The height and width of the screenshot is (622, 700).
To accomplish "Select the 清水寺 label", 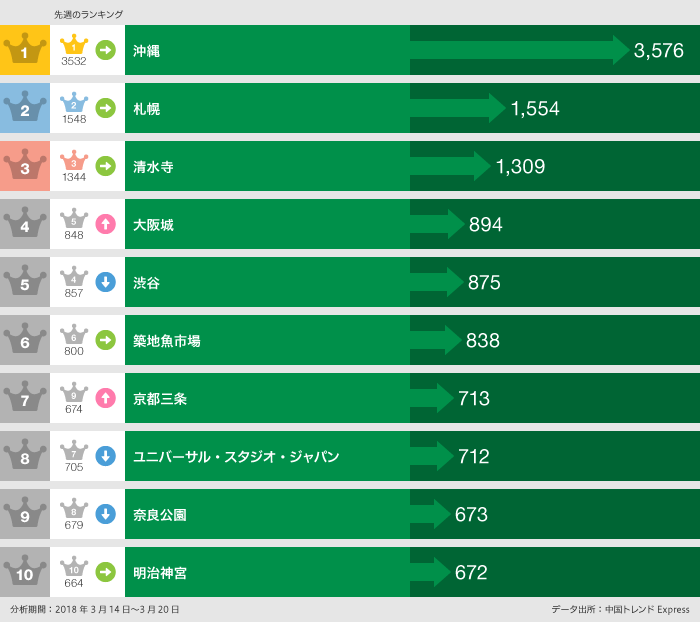I will point(153,167).
